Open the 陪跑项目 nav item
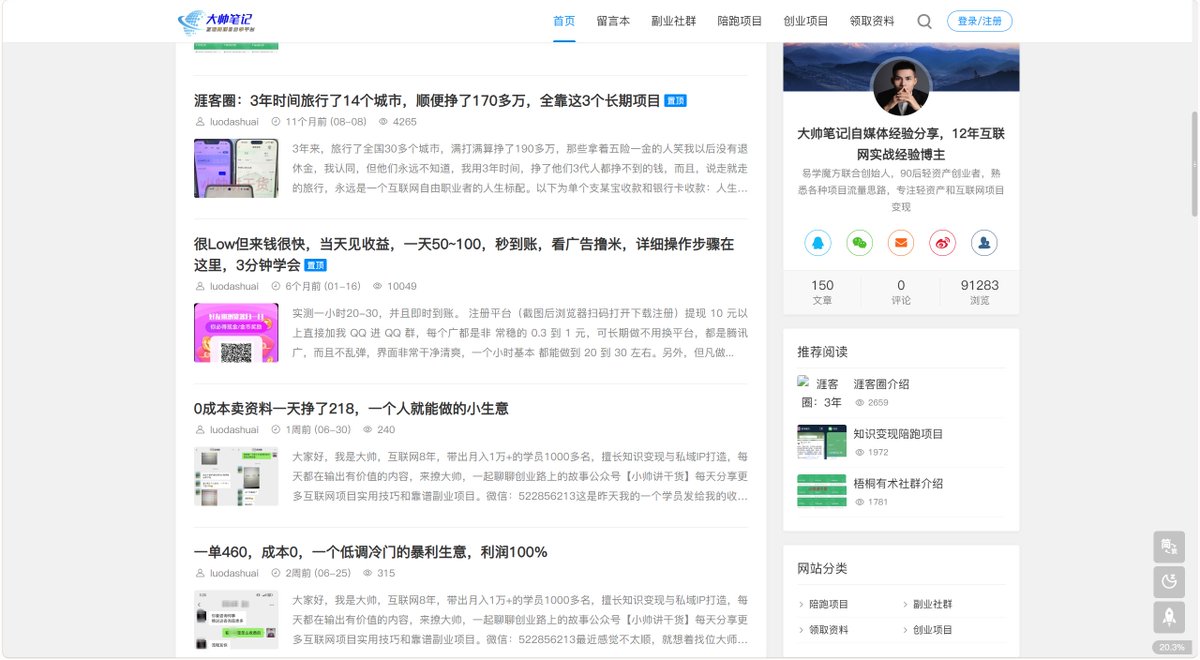This screenshot has width=1200, height=660. (x=740, y=21)
